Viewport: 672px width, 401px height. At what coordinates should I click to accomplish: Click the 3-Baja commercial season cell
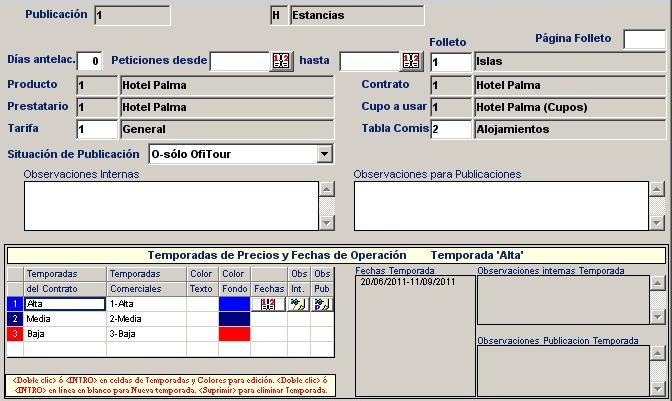pos(147,334)
